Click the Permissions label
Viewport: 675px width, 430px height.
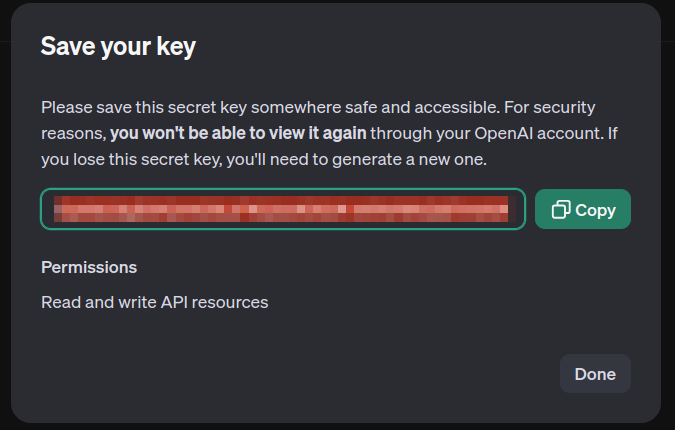[89, 267]
